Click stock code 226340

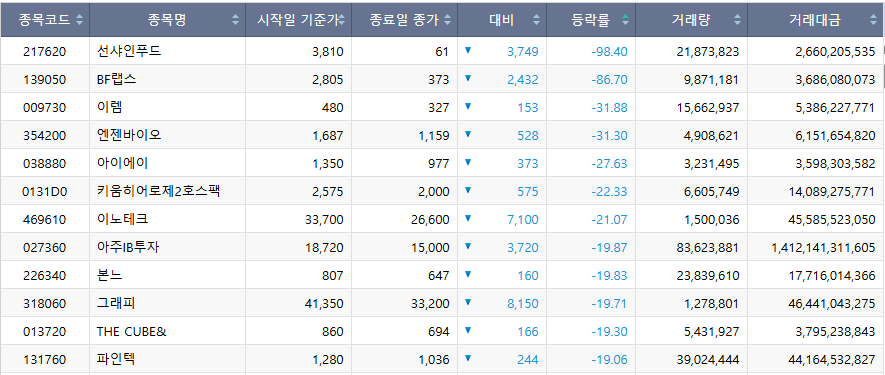coord(45,276)
